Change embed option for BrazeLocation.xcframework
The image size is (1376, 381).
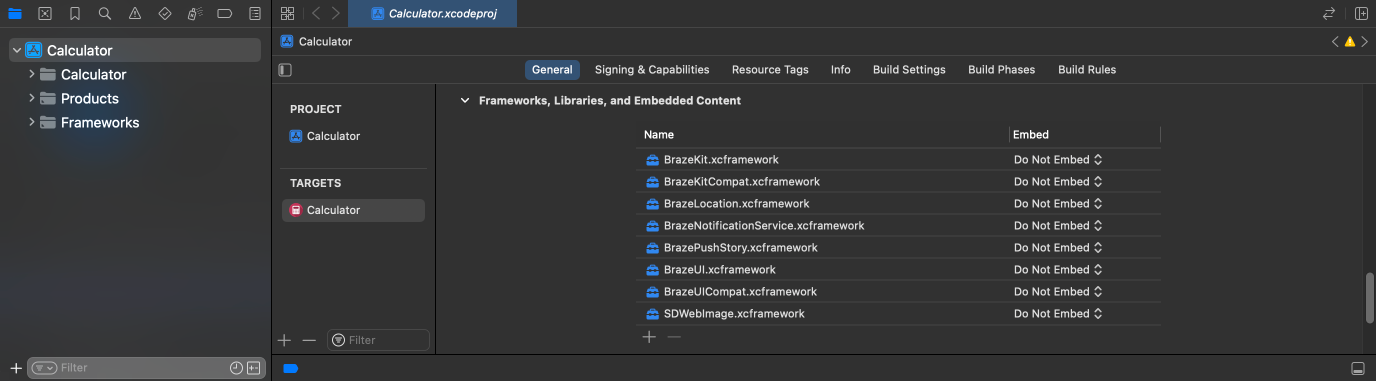[x=1058, y=204]
